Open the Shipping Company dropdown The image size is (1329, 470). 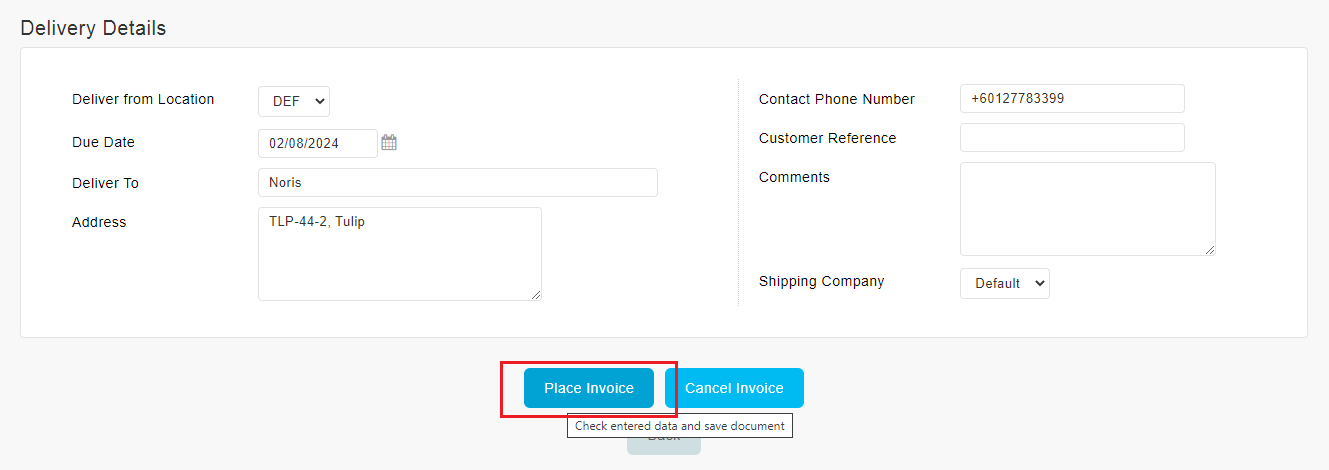pyautogui.click(x=1005, y=283)
